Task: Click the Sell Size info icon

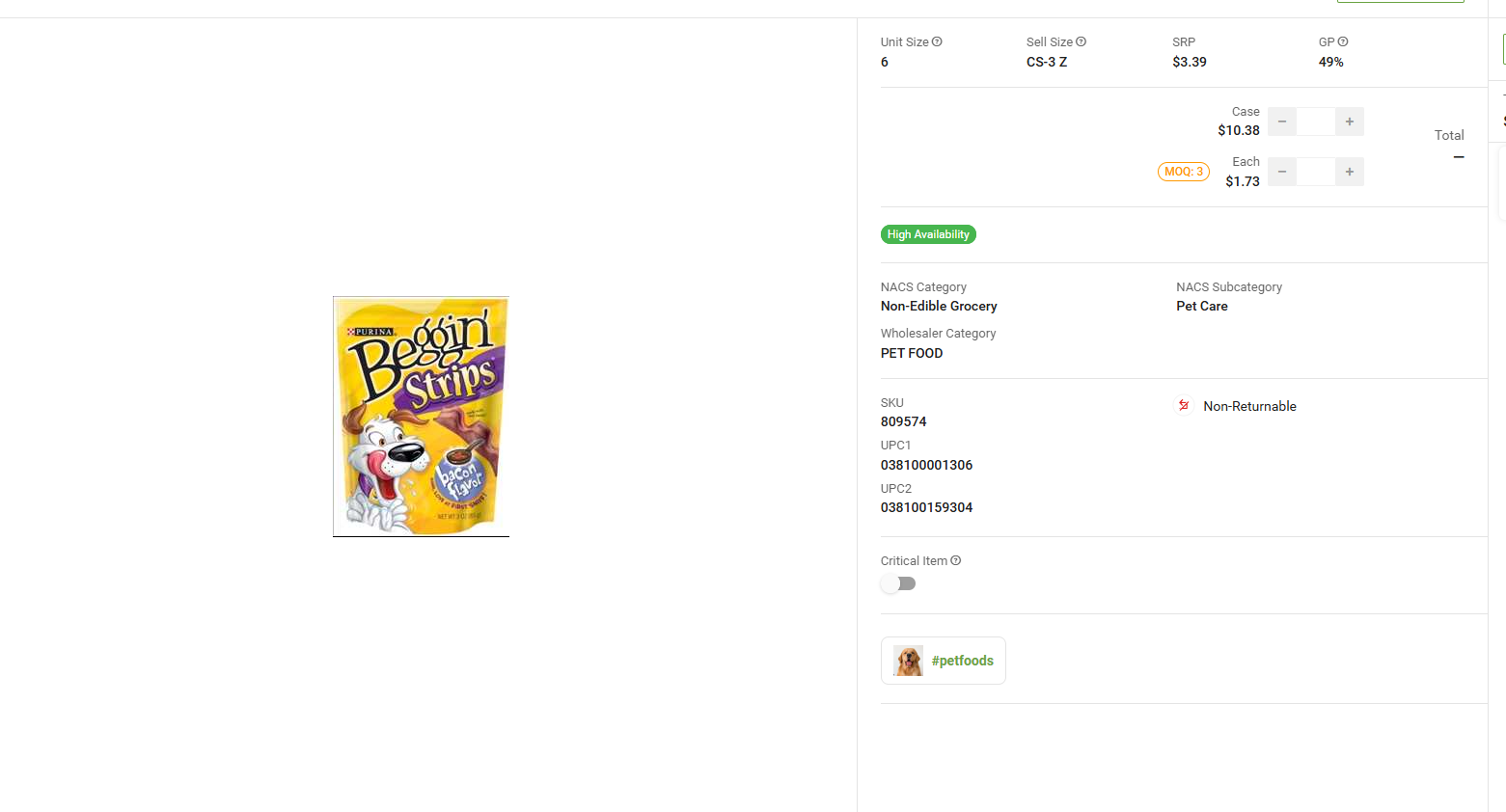Action: [1081, 41]
